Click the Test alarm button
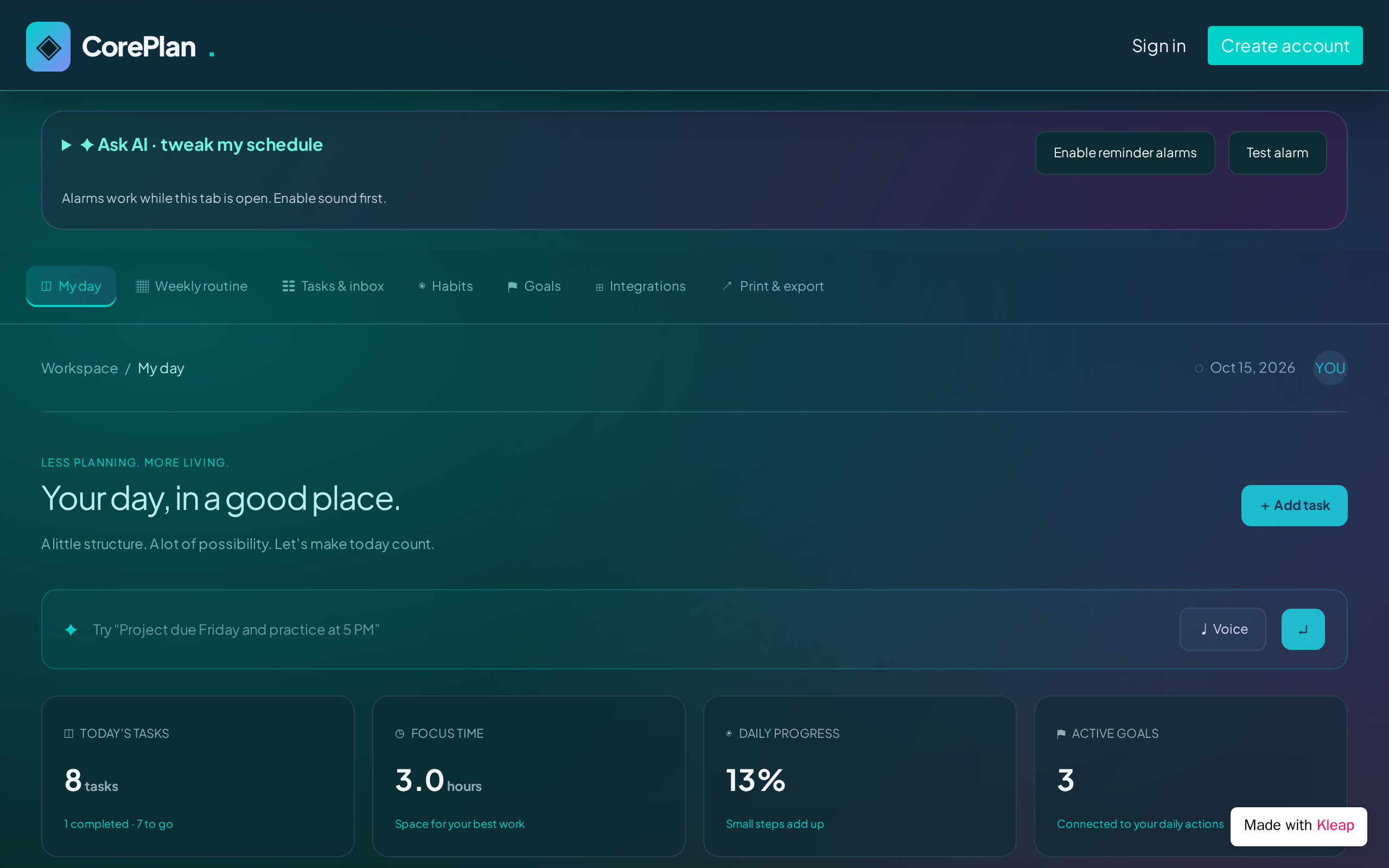Image resolution: width=1389 pixels, height=868 pixels. [x=1277, y=152]
